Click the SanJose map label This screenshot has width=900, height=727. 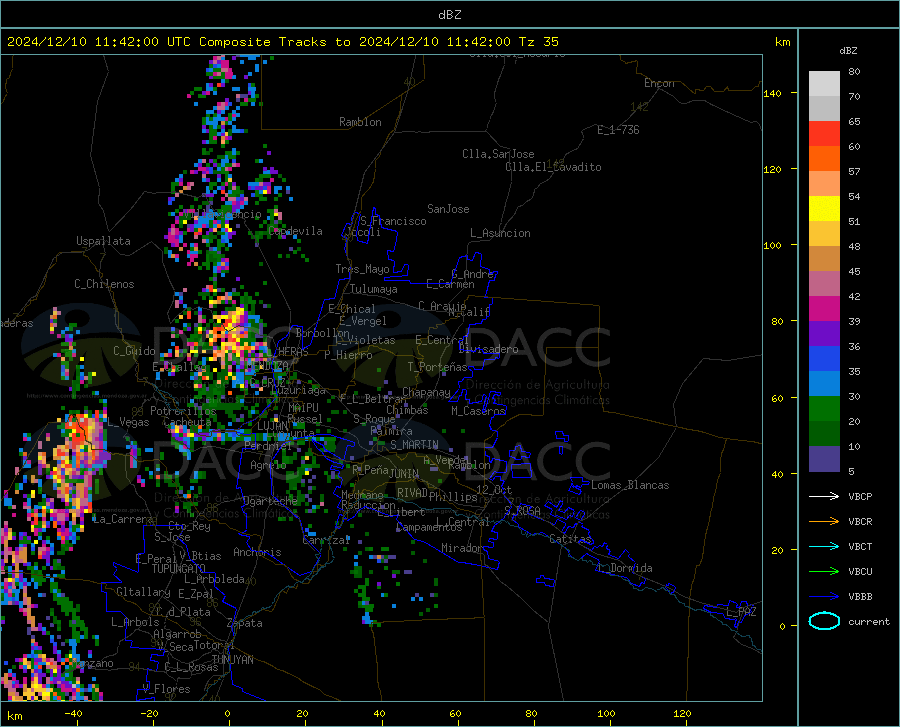point(448,209)
